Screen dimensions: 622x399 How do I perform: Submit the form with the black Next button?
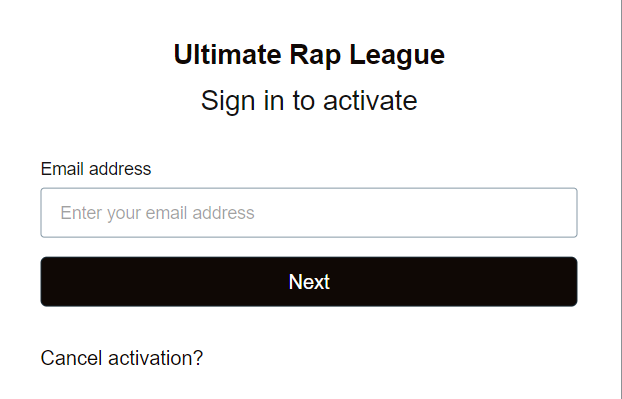pyautogui.click(x=309, y=282)
